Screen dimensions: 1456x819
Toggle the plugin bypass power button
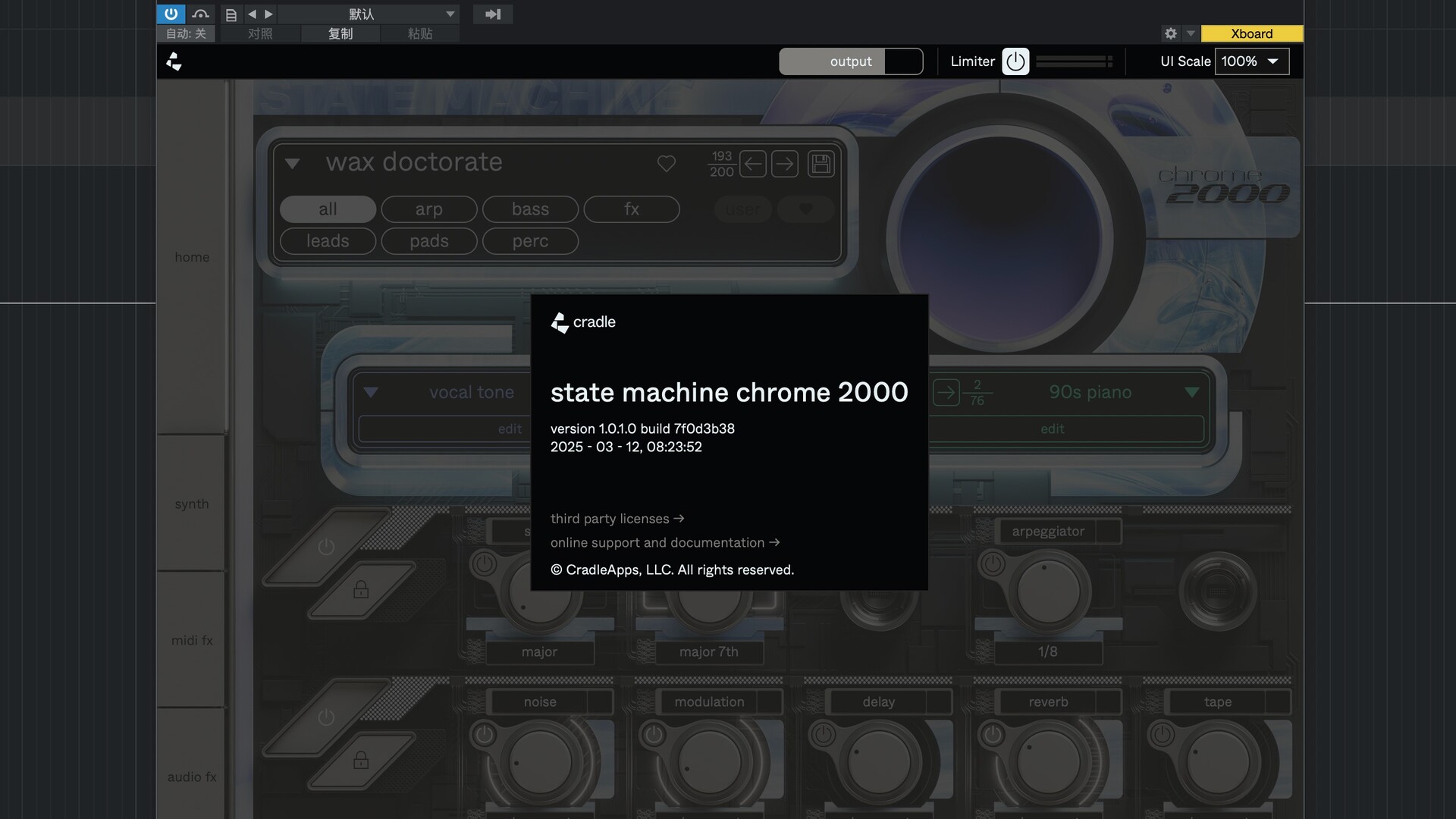tap(171, 14)
